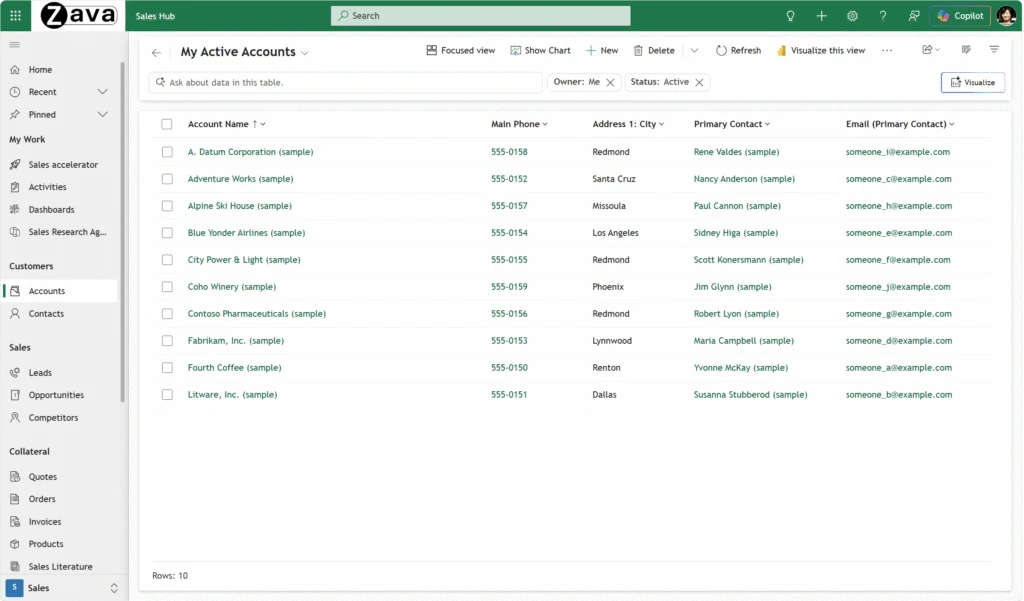Open the Copilot pane
Screen dimensions: 1024x601
click(x=960, y=16)
